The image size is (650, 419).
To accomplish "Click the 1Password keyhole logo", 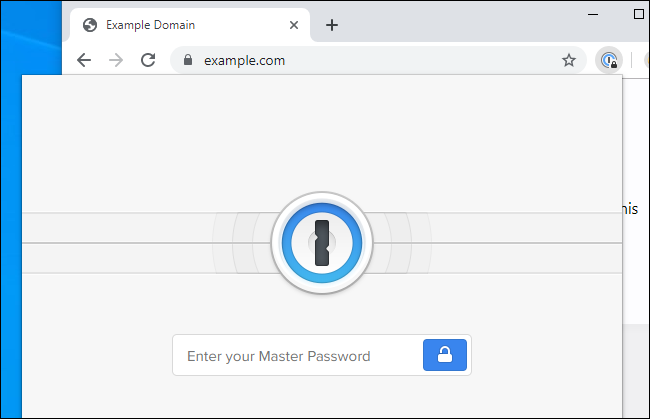I will 322,243.
